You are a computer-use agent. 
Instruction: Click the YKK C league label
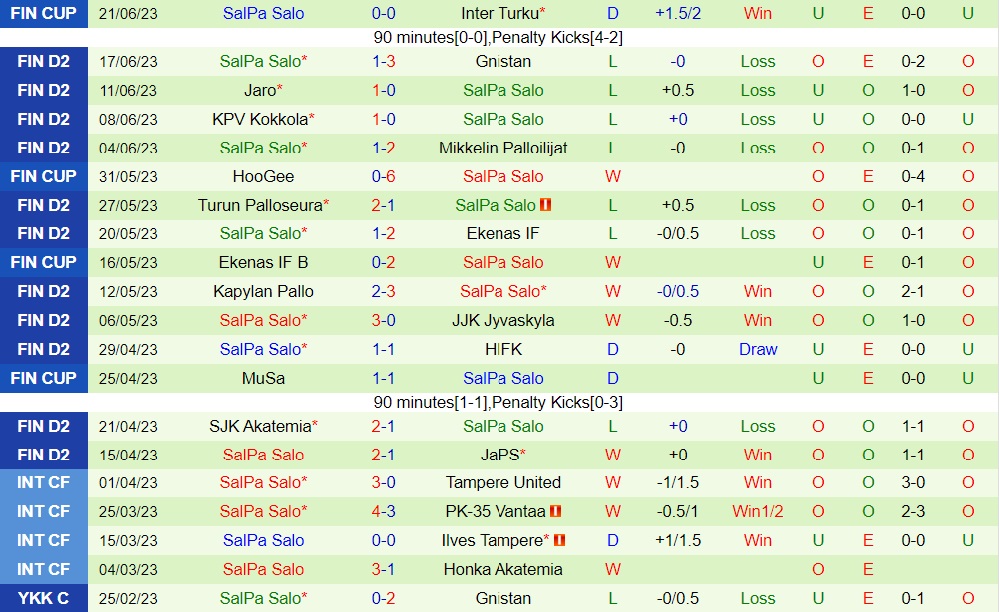(44, 598)
